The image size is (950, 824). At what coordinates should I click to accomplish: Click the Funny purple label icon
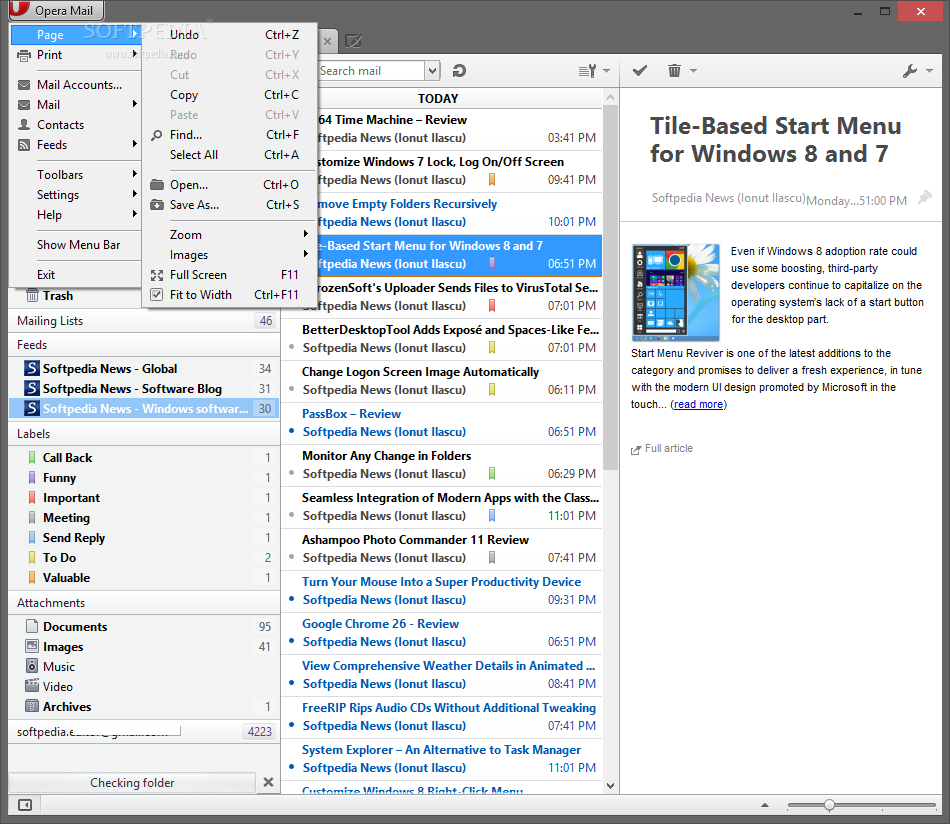pos(32,477)
